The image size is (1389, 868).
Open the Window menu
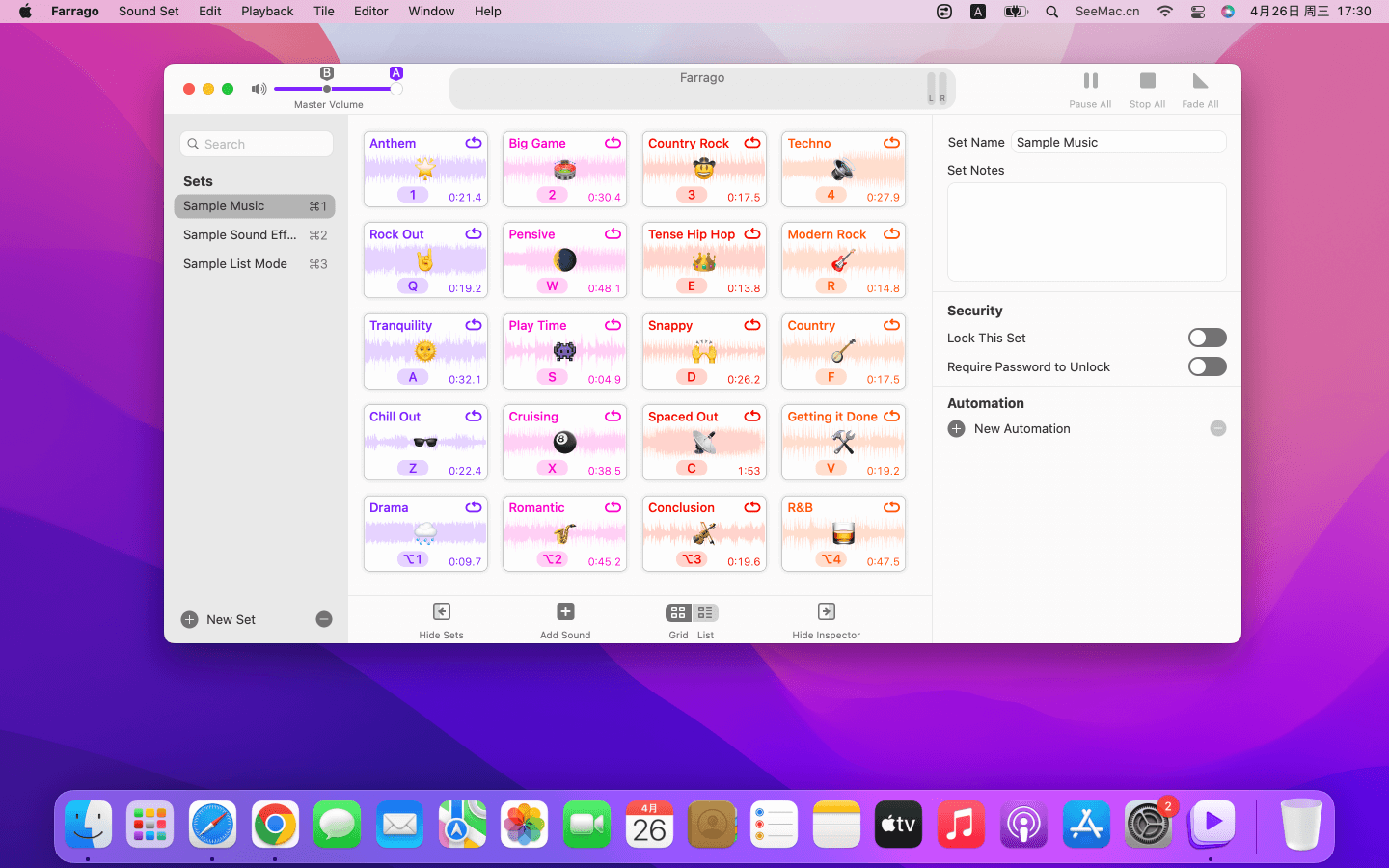coord(431,12)
